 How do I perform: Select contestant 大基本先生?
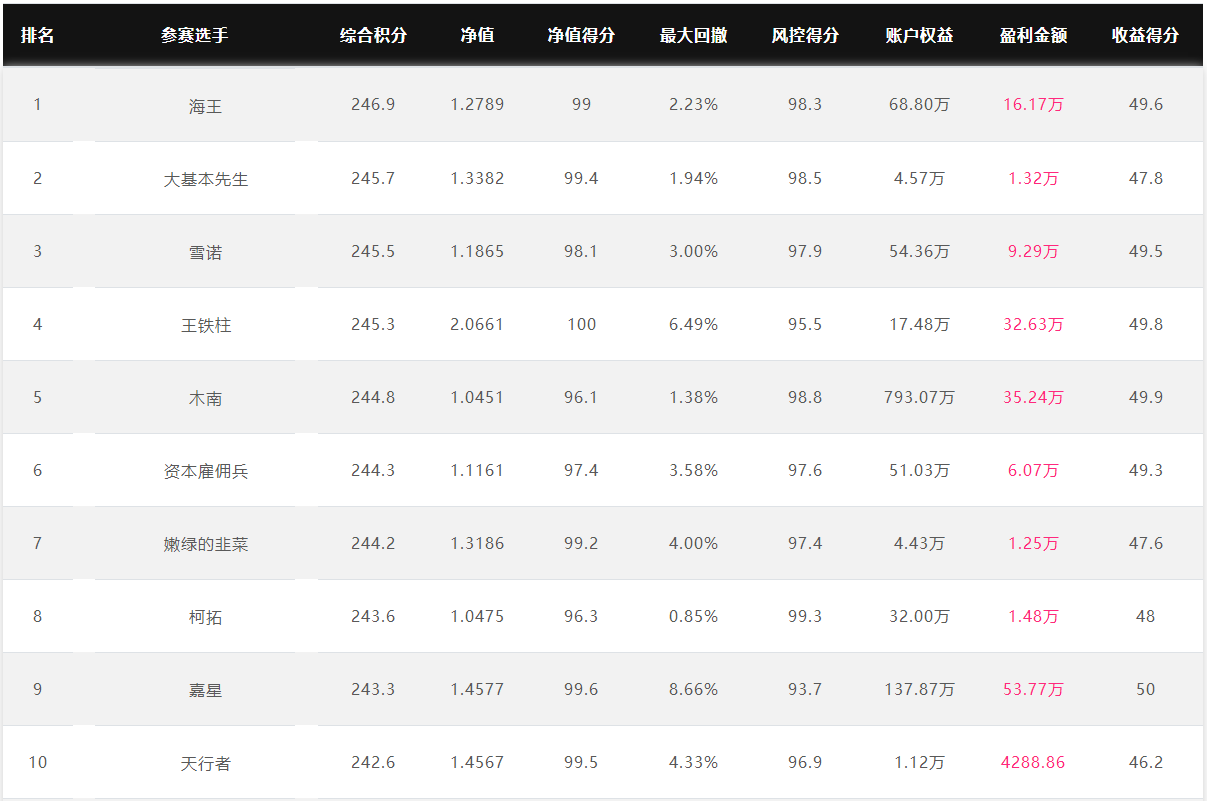(x=205, y=179)
